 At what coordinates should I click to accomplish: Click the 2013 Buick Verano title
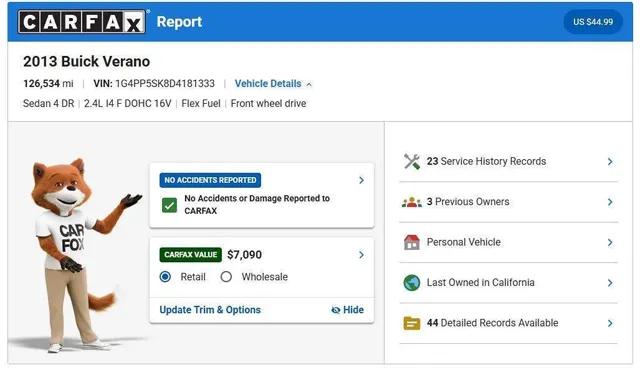[x=87, y=62]
